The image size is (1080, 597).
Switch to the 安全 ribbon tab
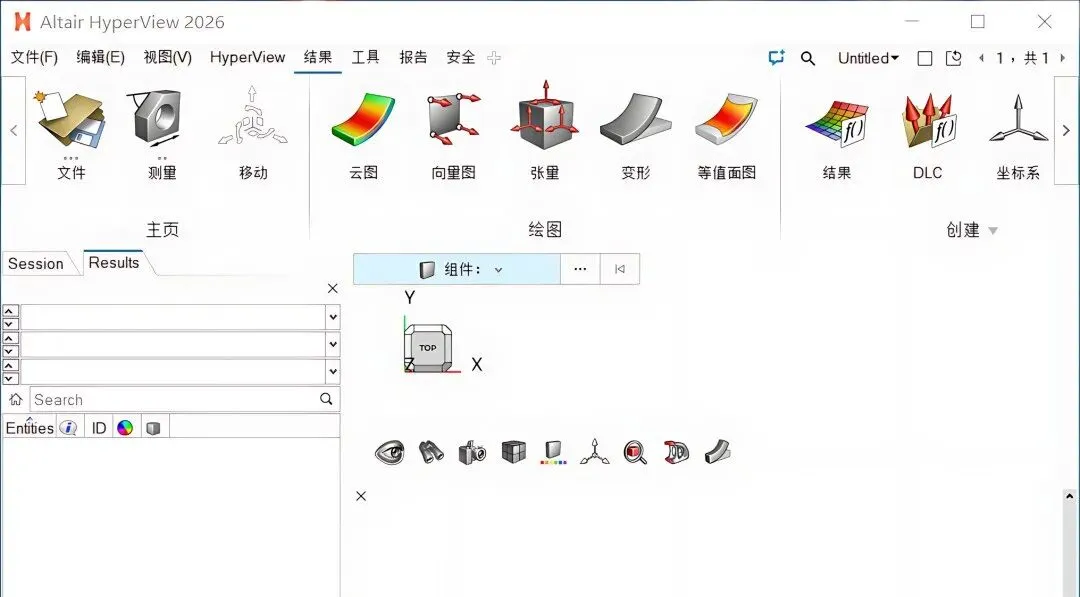[x=461, y=58]
